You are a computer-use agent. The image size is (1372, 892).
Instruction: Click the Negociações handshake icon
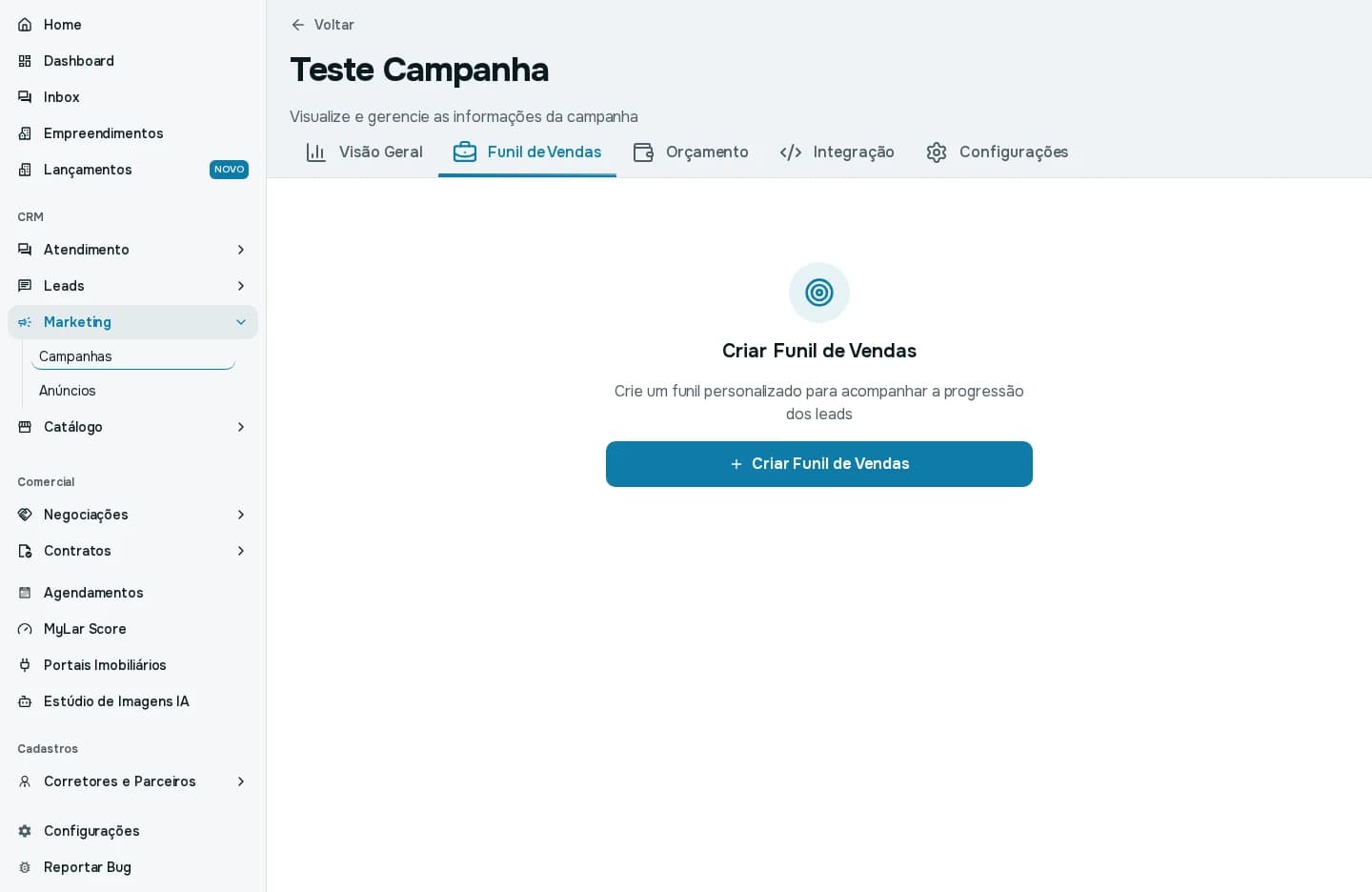(x=25, y=515)
